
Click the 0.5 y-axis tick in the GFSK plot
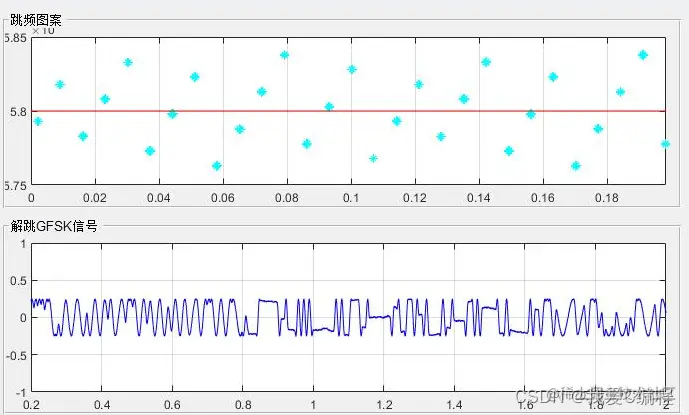[x=19, y=280]
